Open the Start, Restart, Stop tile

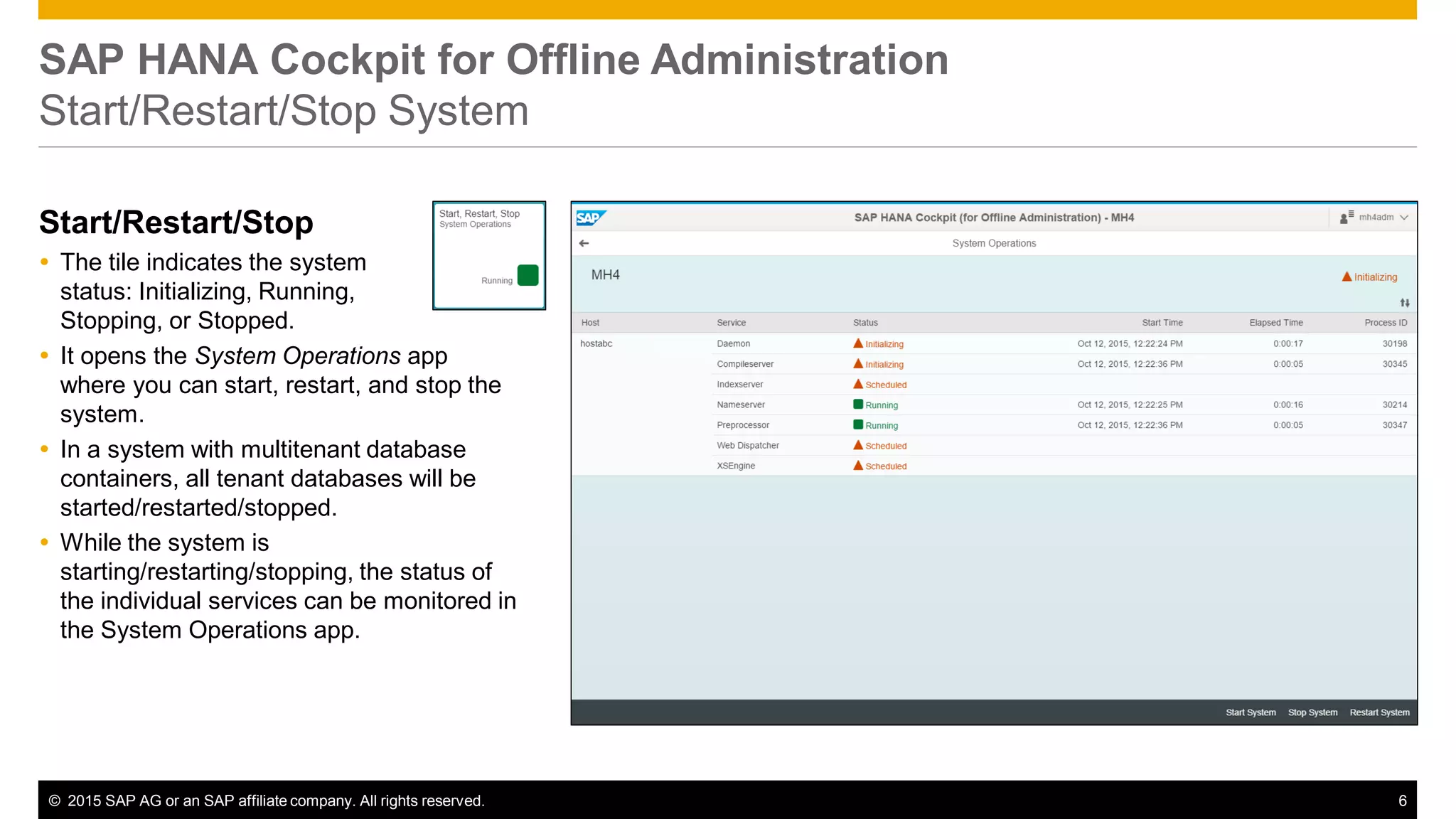489,255
